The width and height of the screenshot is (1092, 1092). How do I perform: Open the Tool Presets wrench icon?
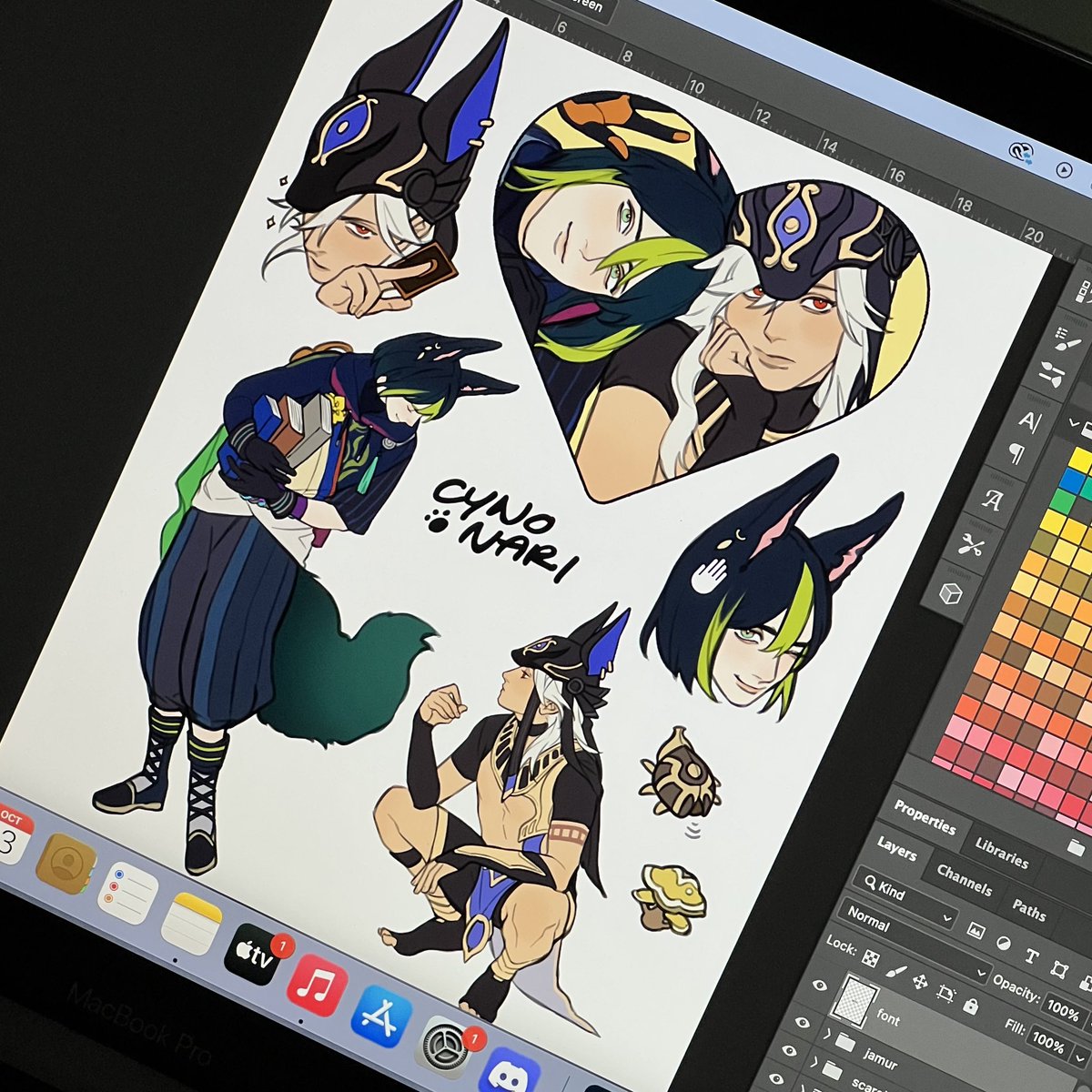[970, 544]
